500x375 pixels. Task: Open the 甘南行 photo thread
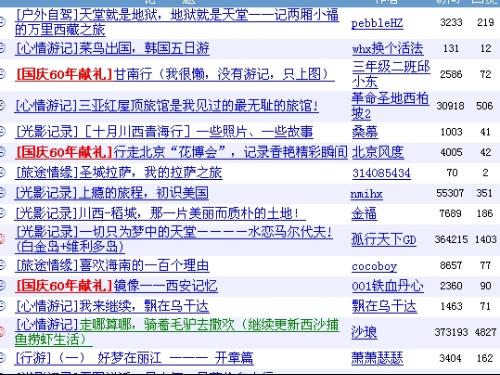(x=175, y=74)
